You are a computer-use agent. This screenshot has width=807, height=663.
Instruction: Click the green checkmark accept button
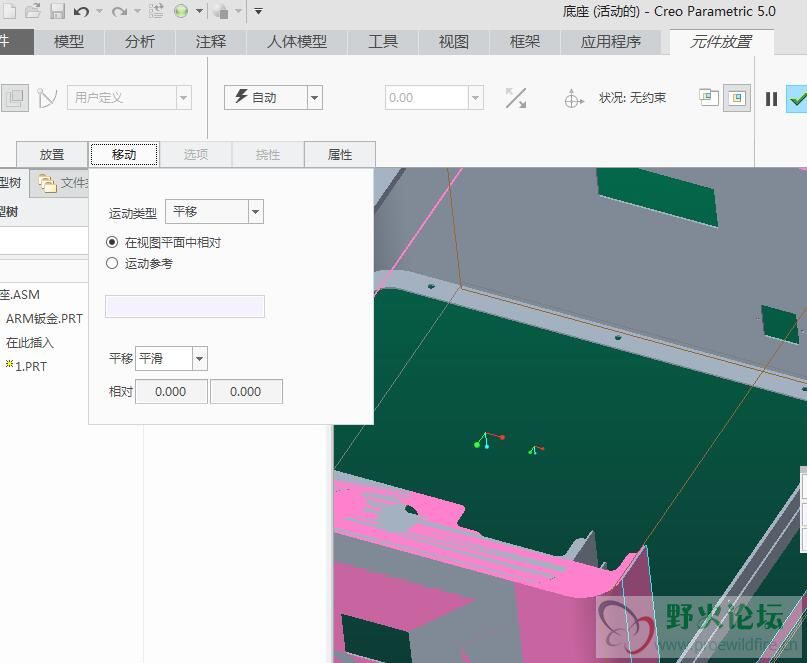797,98
